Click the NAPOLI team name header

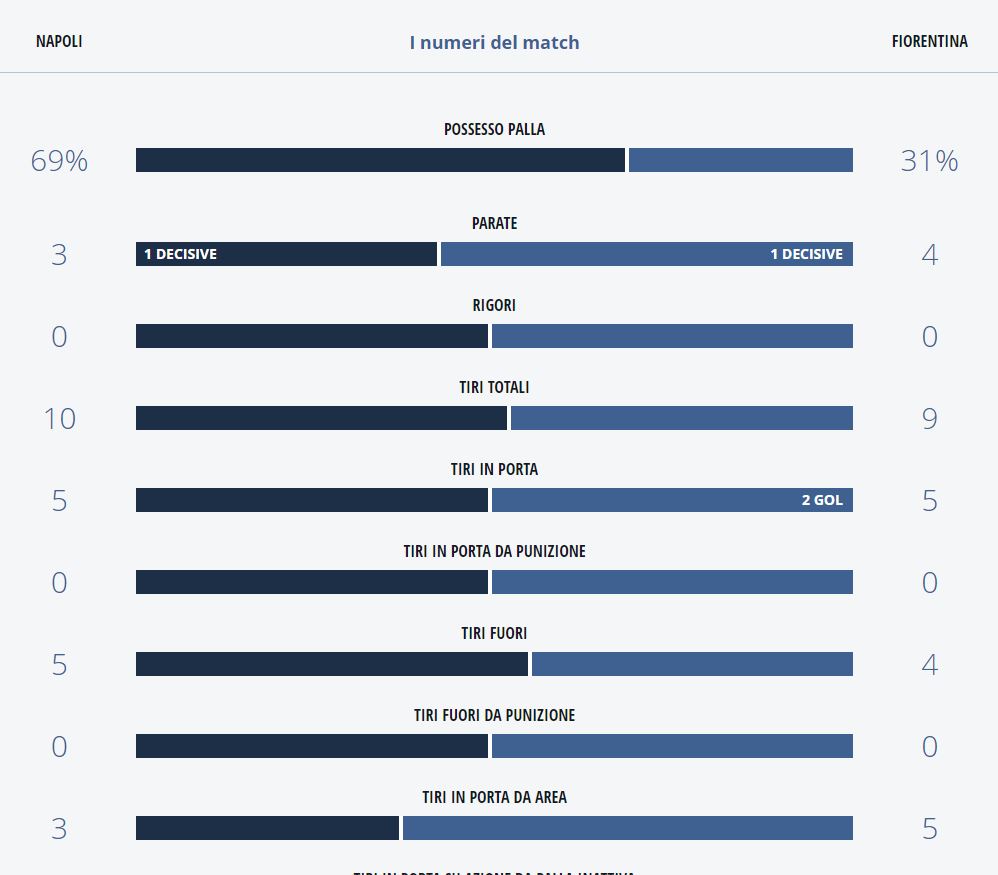pos(59,42)
